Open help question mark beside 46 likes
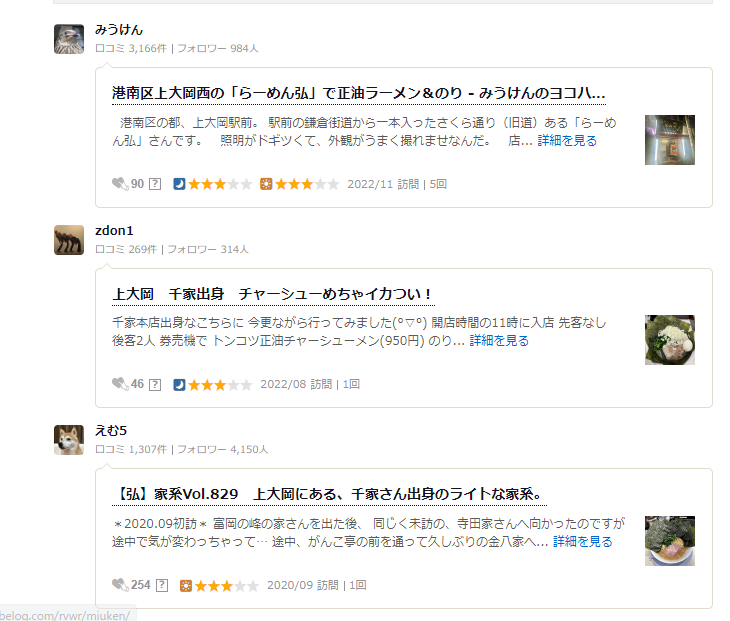 (x=155, y=385)
